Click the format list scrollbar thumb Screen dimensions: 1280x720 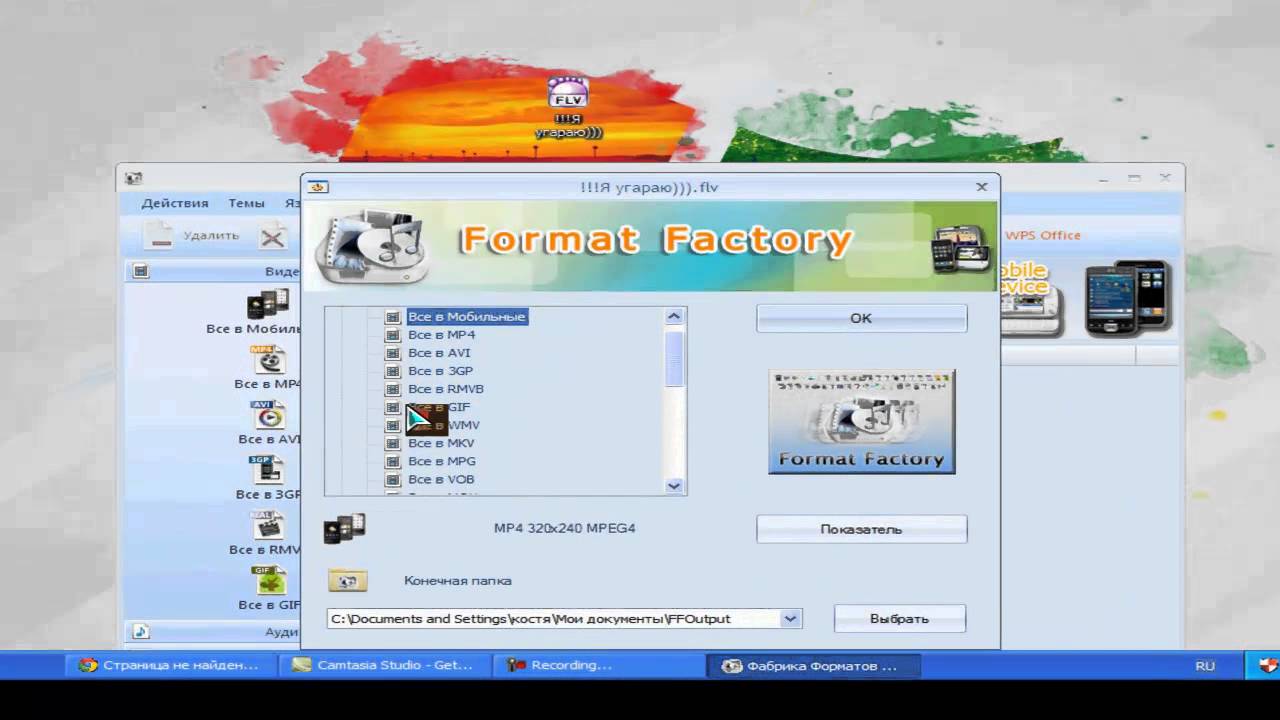coord(674,358)
